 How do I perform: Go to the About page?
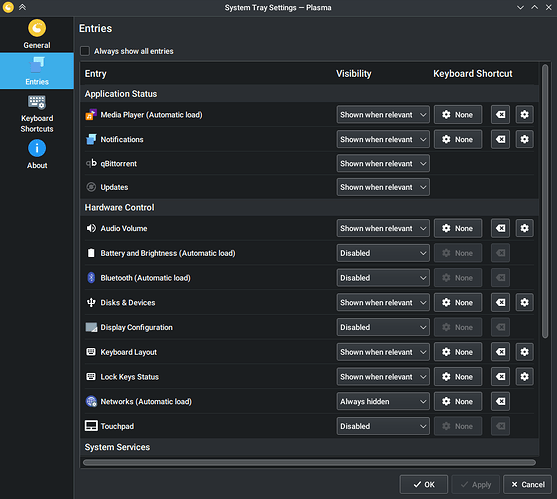[37, 154]
